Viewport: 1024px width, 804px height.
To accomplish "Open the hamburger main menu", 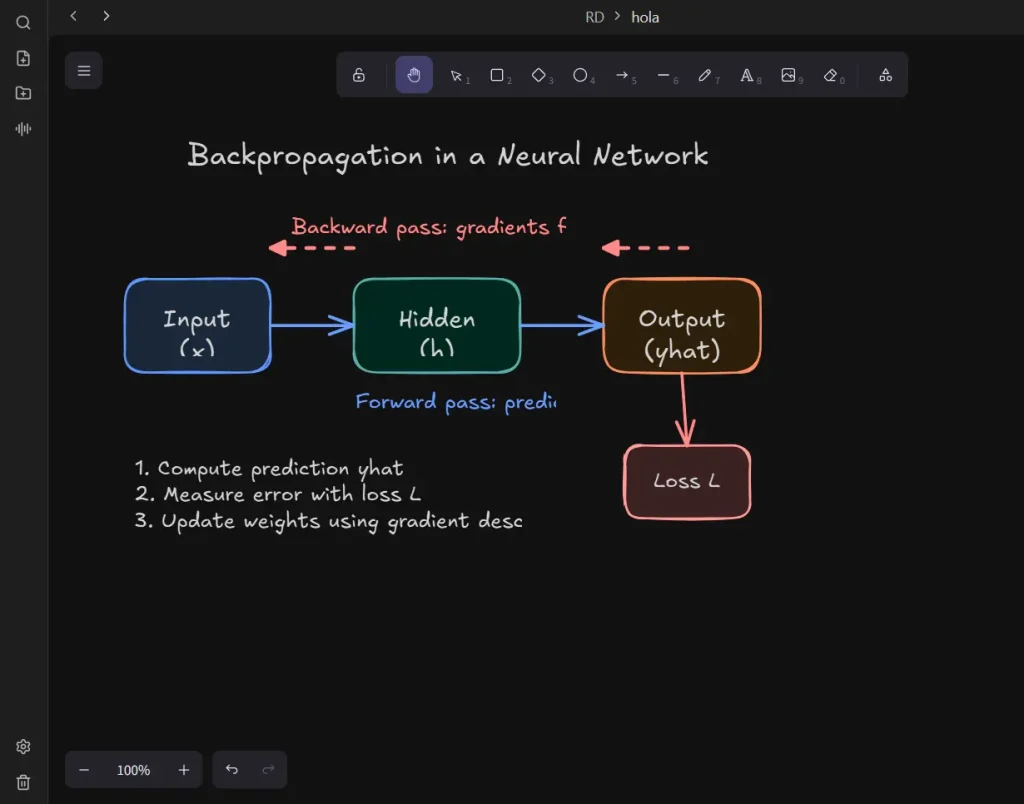I will [84, 71].
